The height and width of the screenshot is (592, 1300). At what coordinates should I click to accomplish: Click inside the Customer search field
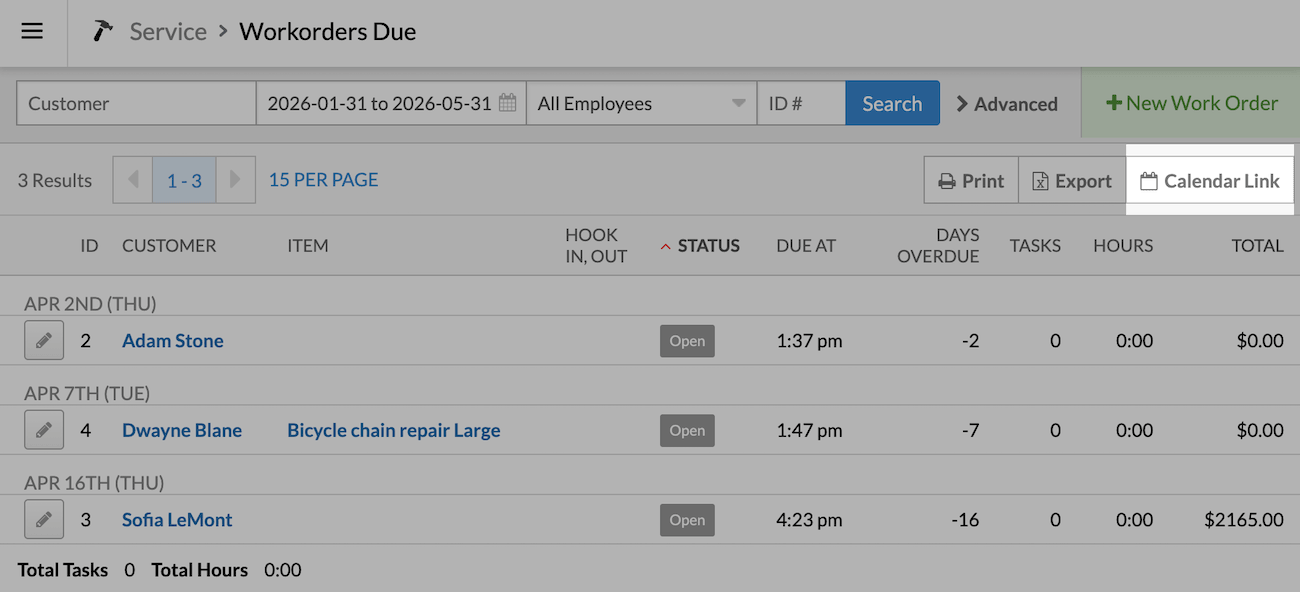pos(135,102)
